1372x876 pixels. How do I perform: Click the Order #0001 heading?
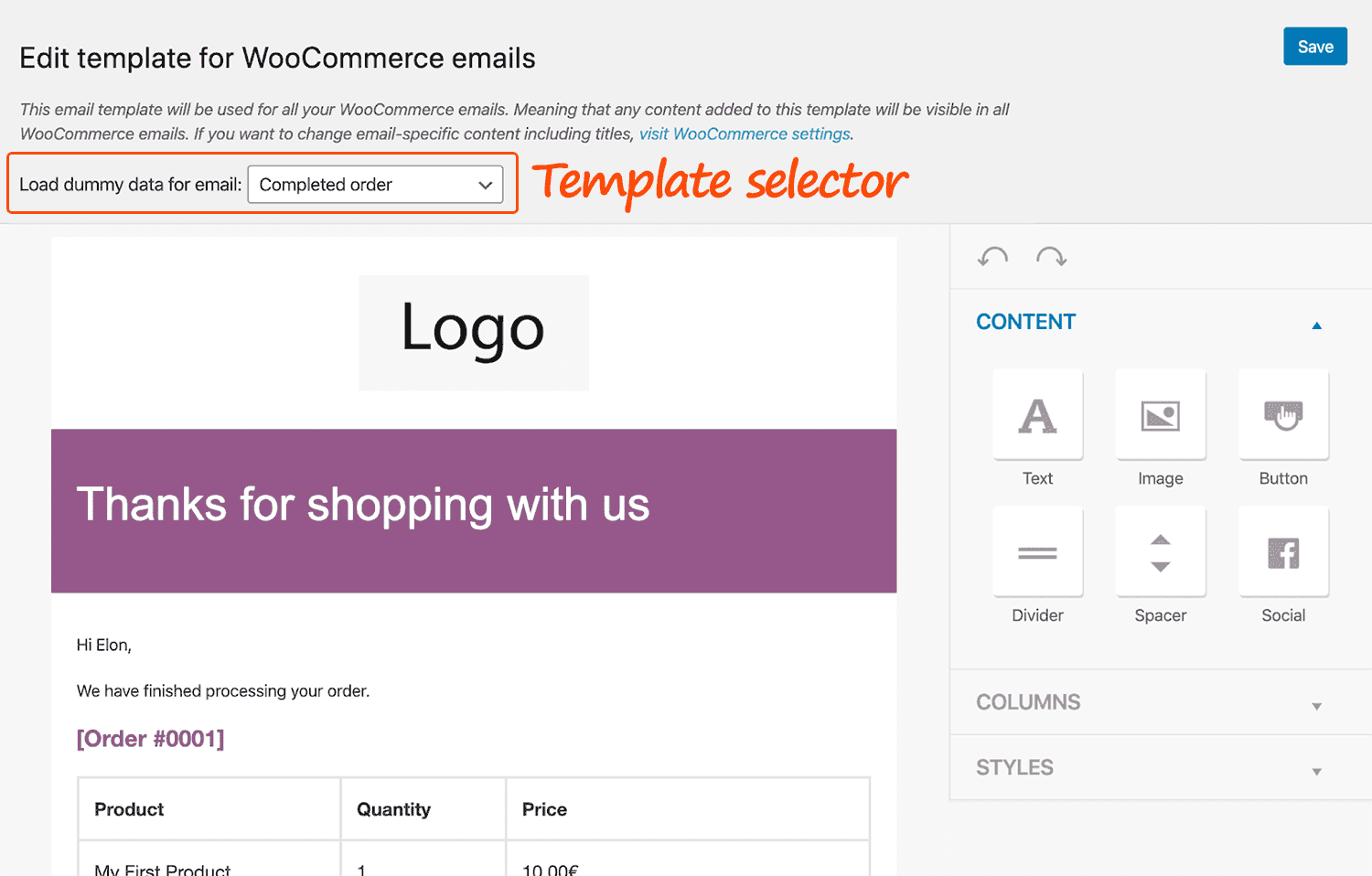(x=151, y=739)
